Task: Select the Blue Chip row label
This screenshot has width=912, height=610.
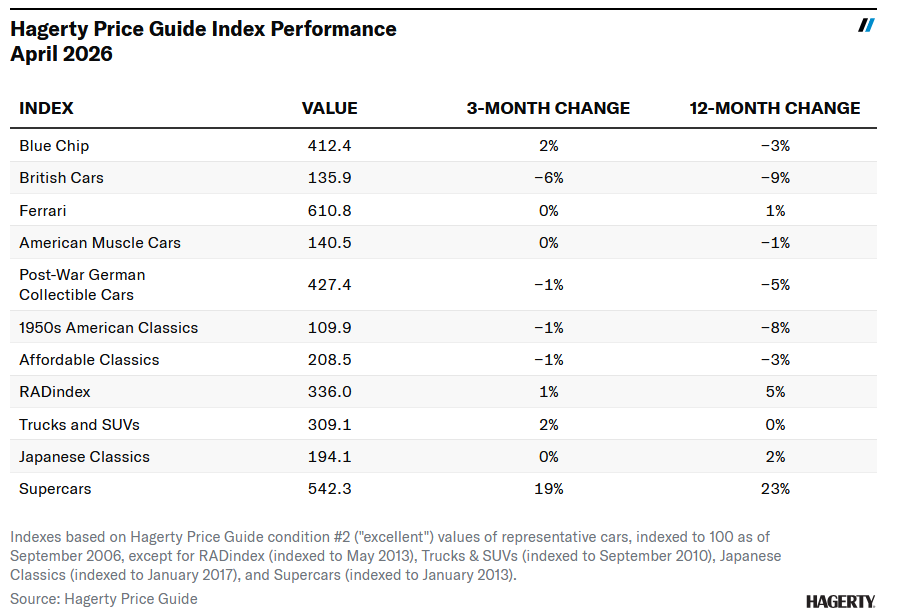Action: (54, 146)
